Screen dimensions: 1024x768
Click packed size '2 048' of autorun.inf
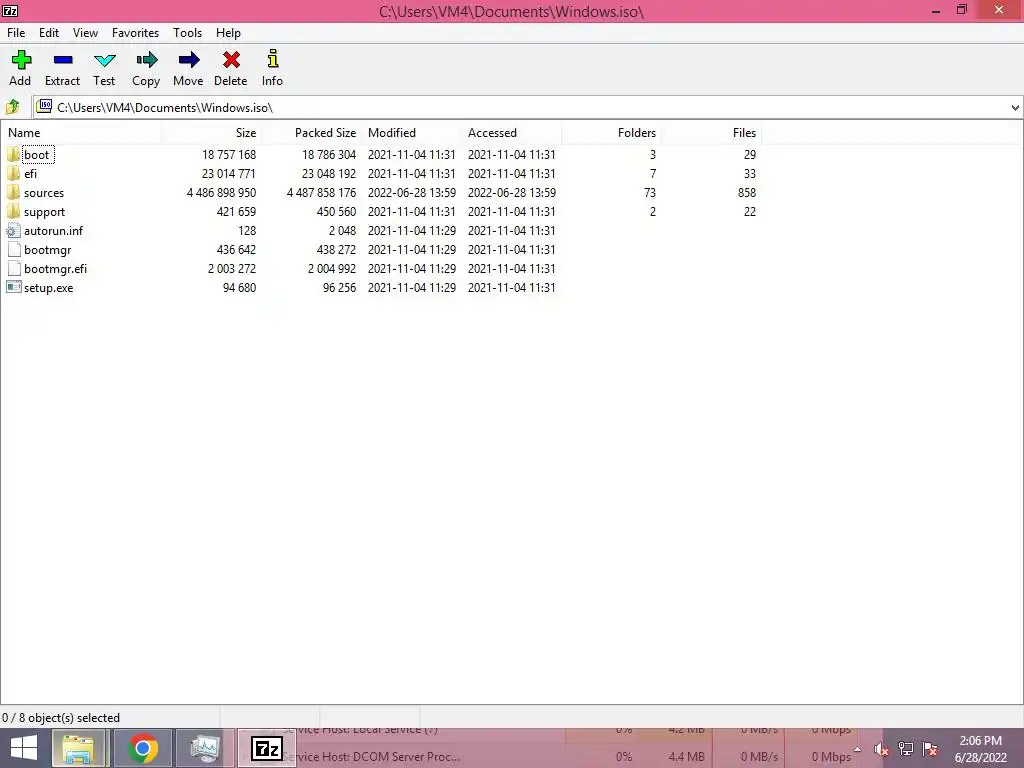click(342, 231)
